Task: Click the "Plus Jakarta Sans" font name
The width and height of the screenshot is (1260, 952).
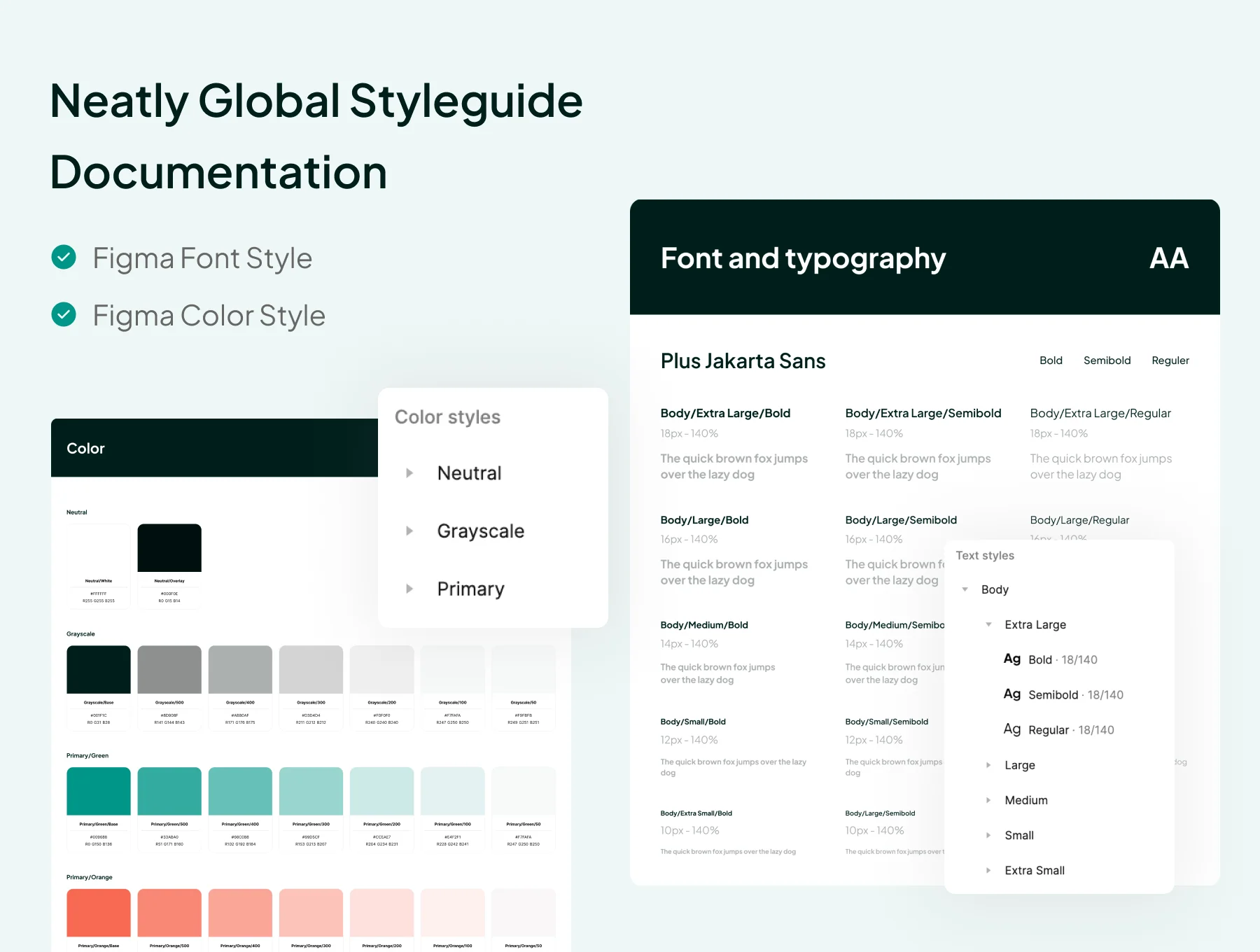Action: point(743,361)
